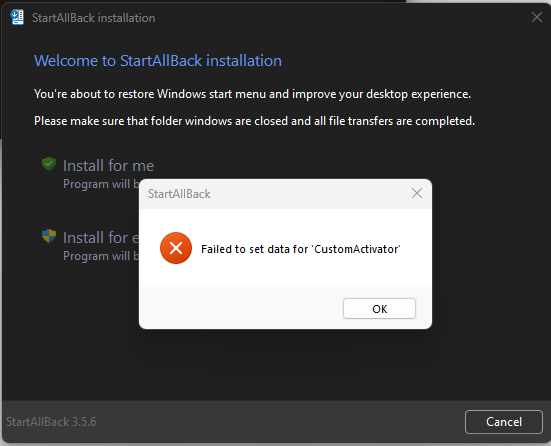The image size is (551, 446).
Task: Close the StartAllBack installation window
Action: point(537,17)
